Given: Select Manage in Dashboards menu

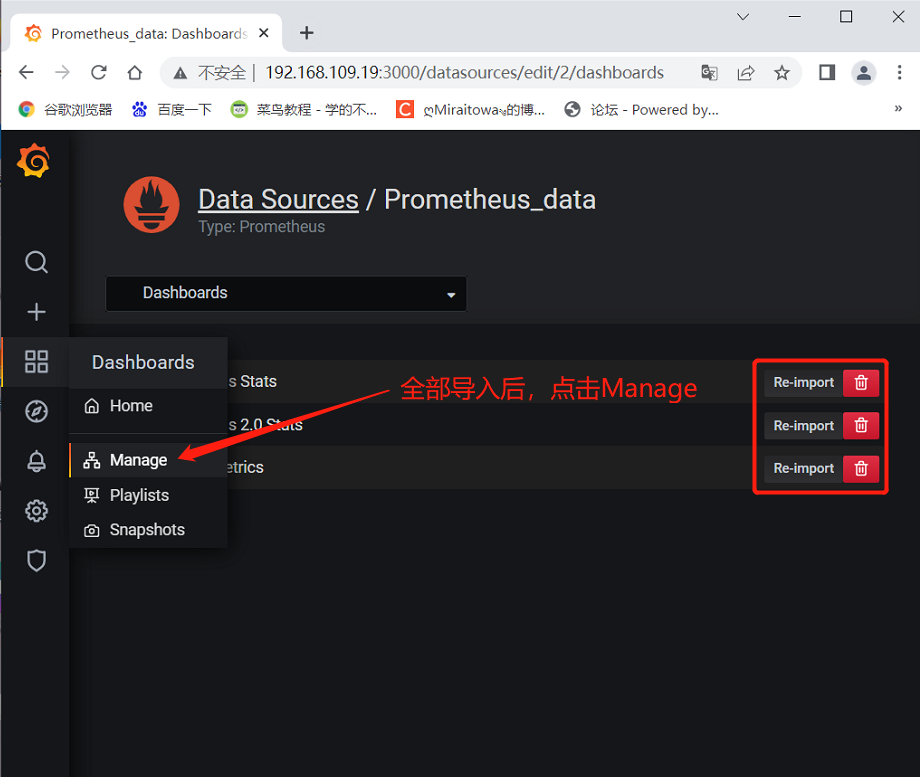Looking at the screenshot, I should click(138, 460).
